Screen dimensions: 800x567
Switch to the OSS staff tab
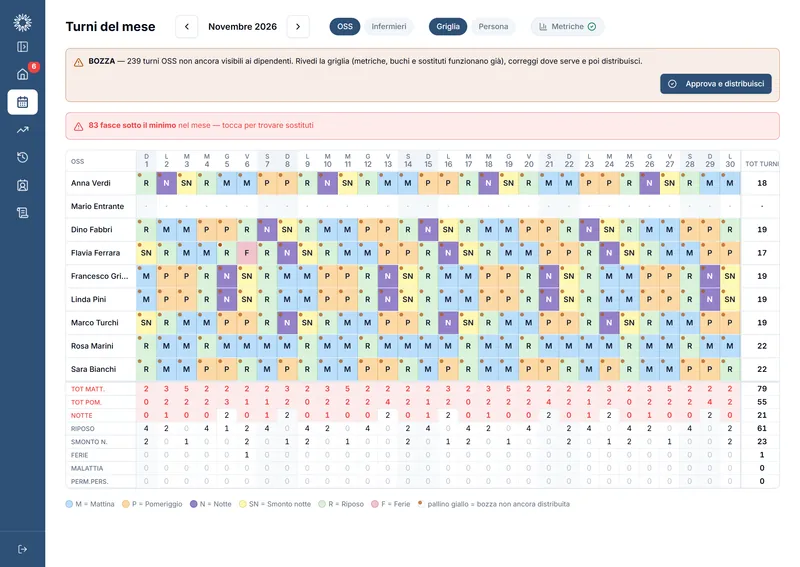[x=345, y=27]
